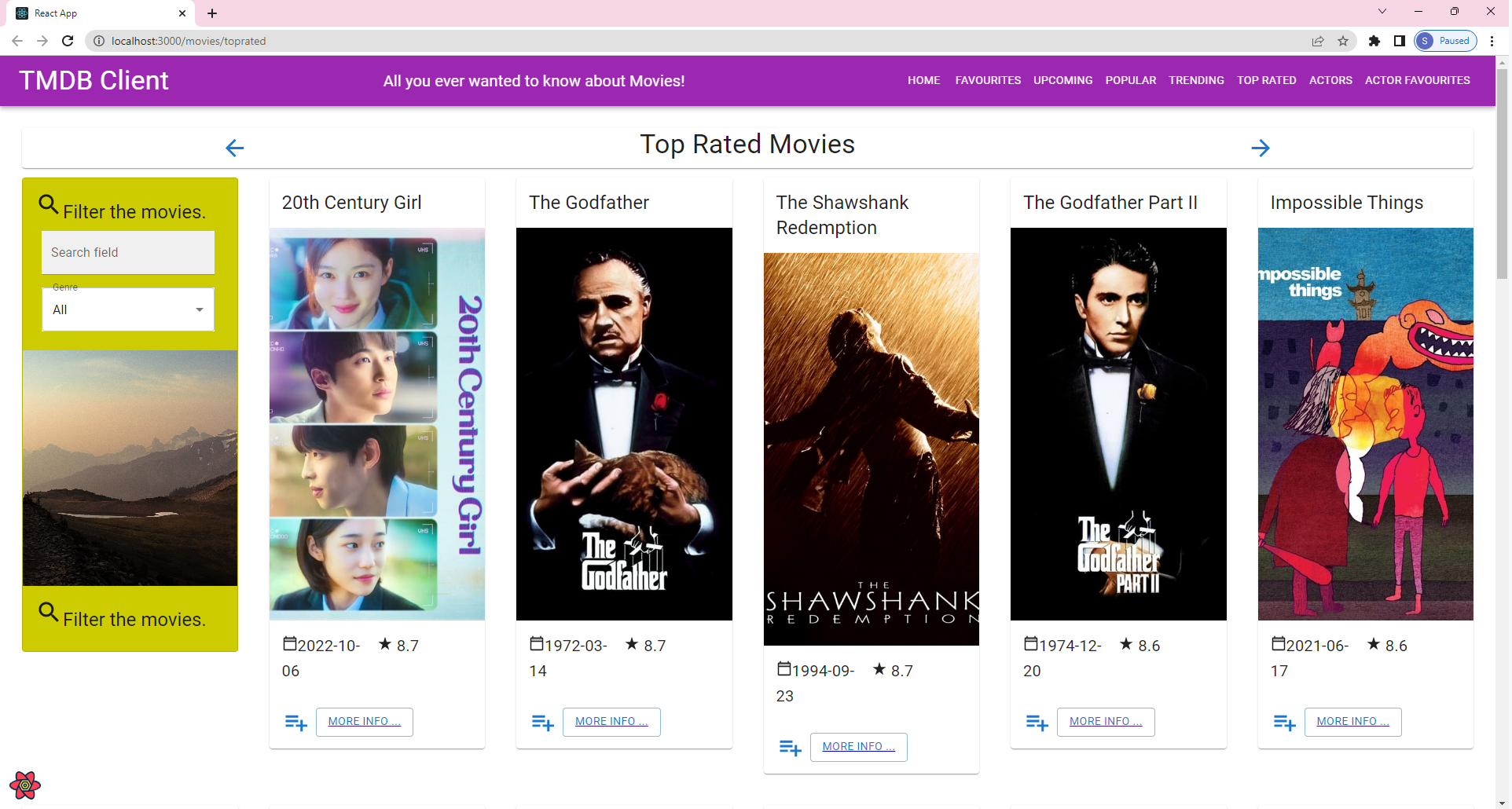
Task: Go to next page with right arrow
Action: coord(1261,148)
